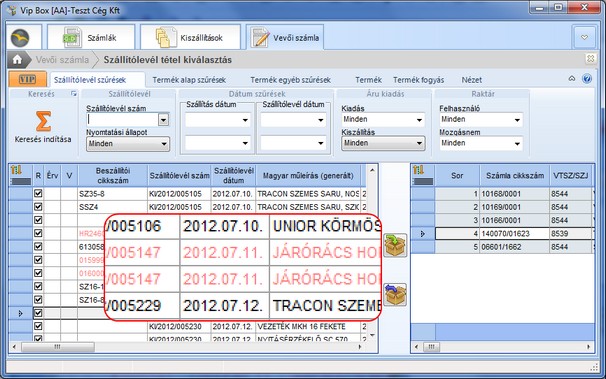Open the Felhasználó dropdown

(481, 120)
